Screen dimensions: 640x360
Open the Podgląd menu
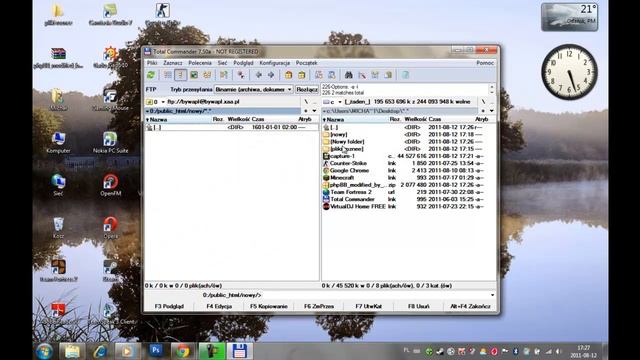tap(243, 63)
